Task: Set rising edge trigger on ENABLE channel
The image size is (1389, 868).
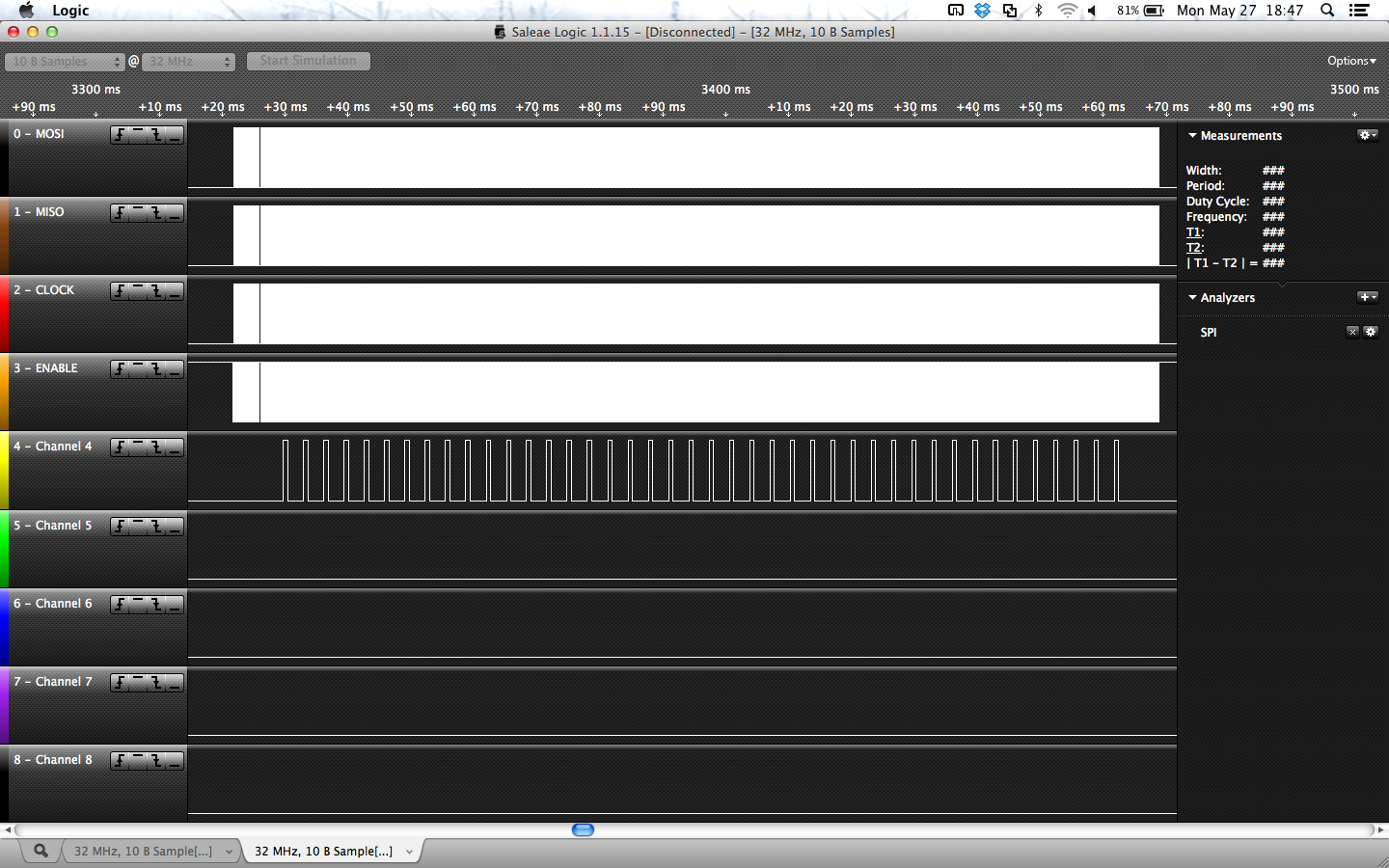Action: (x=120, y=369)
